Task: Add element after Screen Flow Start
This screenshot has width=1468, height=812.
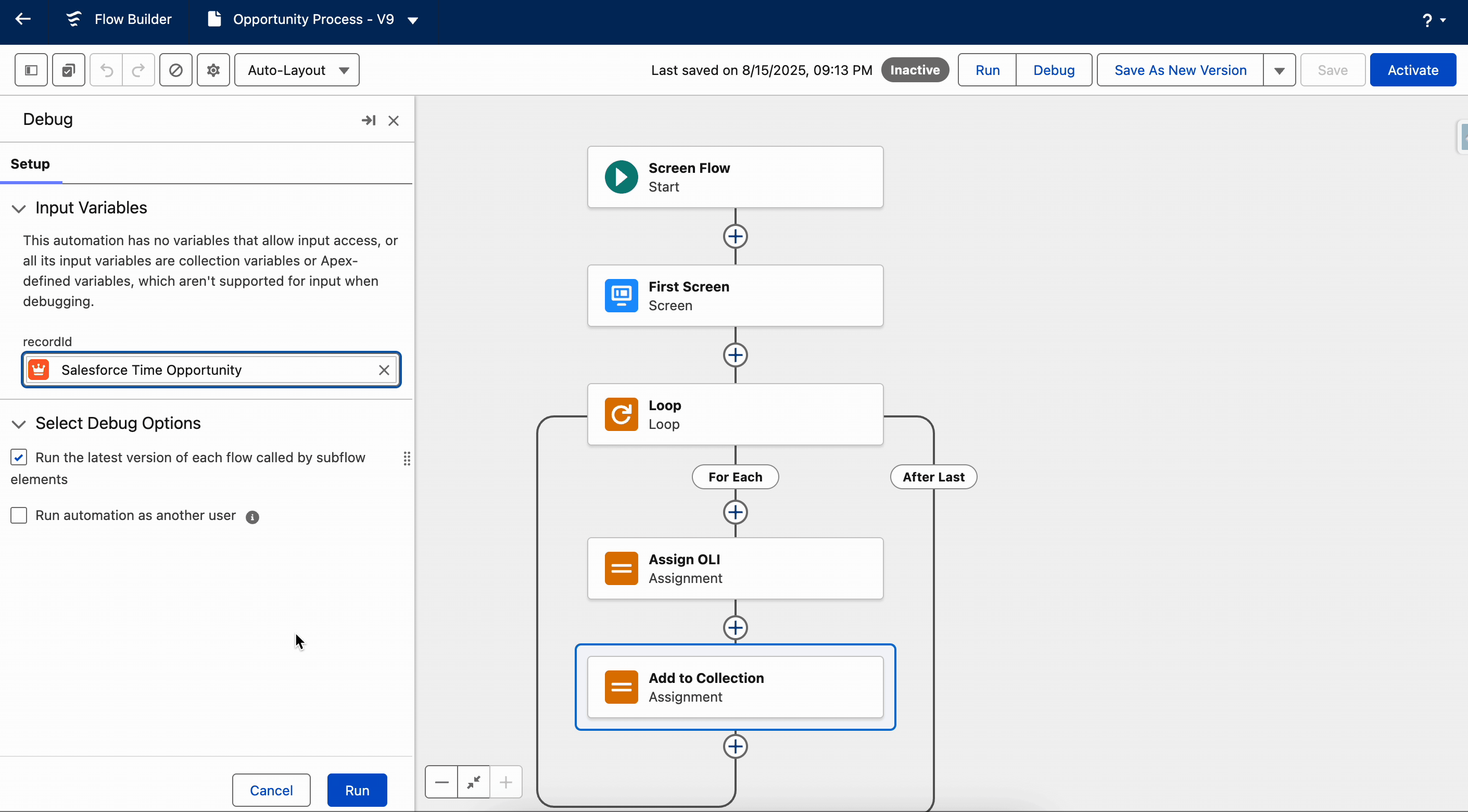Action: click(735, 236)
